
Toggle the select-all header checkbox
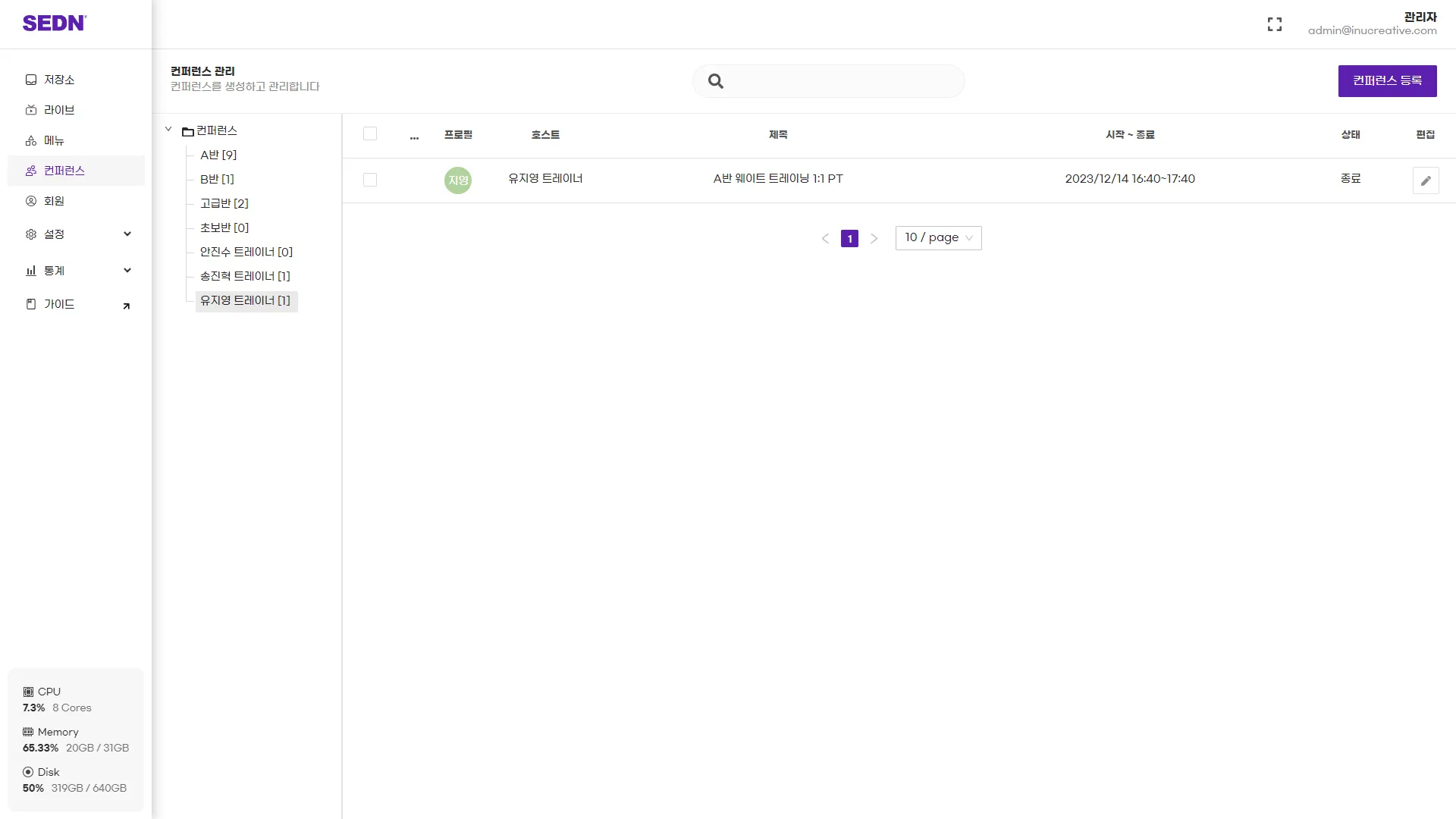[370, 133]
